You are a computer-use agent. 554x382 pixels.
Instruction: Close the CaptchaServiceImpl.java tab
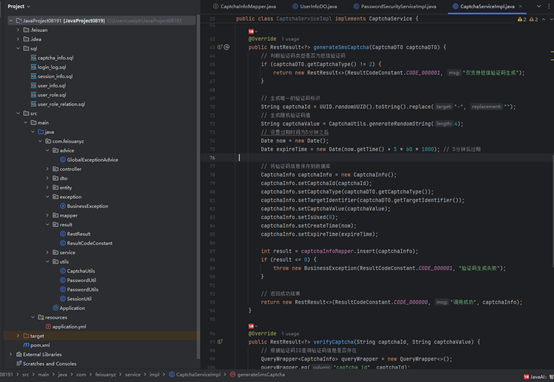tap(520, 6)
